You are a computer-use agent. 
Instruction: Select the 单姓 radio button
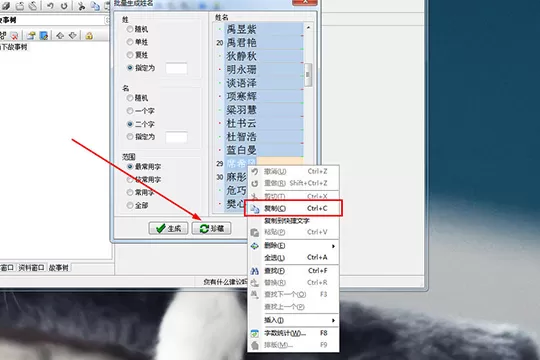coord(137,42)
